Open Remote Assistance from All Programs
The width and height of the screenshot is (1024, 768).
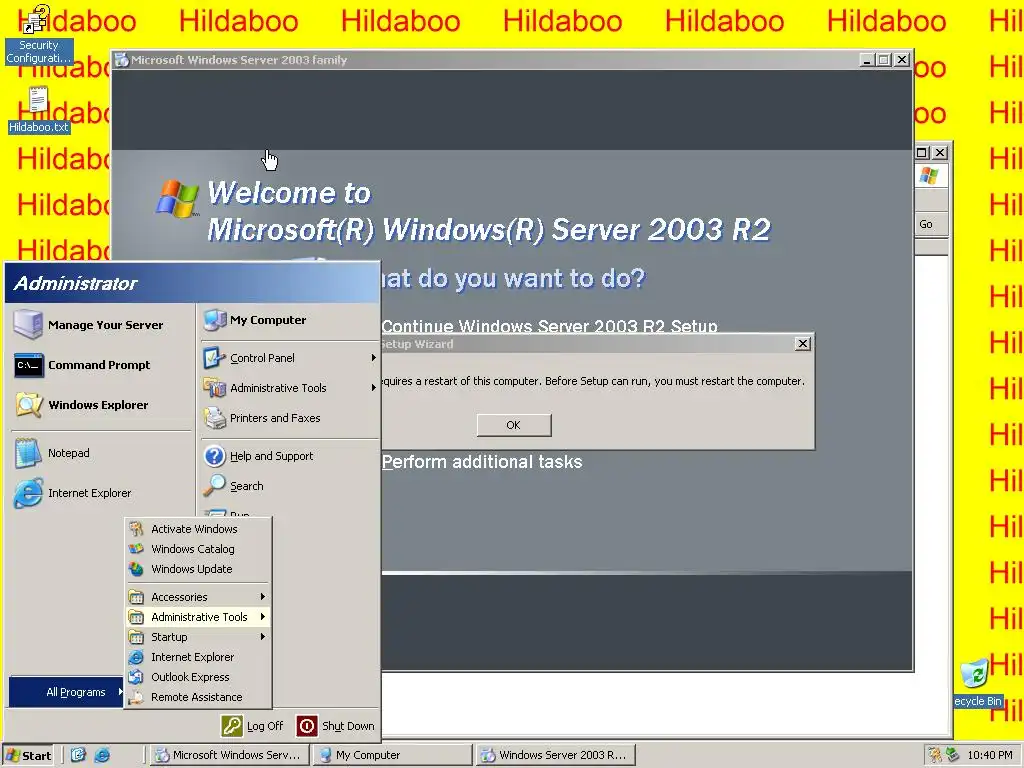(198, 697)
